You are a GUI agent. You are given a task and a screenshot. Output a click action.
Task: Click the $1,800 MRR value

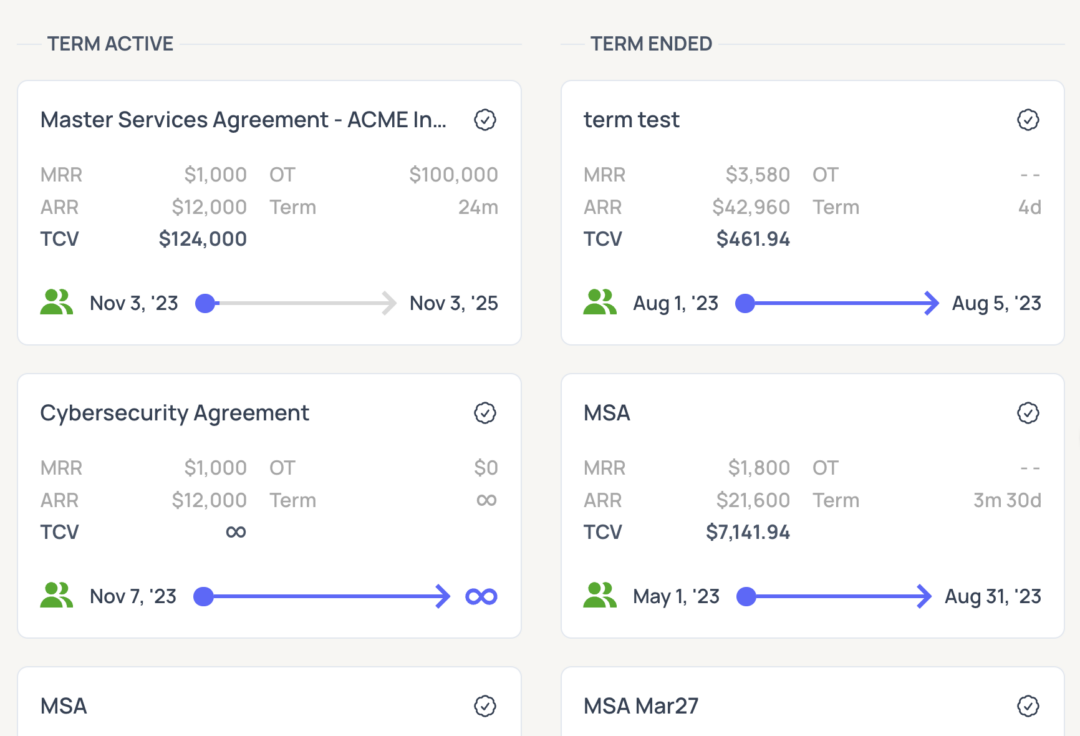(759, 468)
